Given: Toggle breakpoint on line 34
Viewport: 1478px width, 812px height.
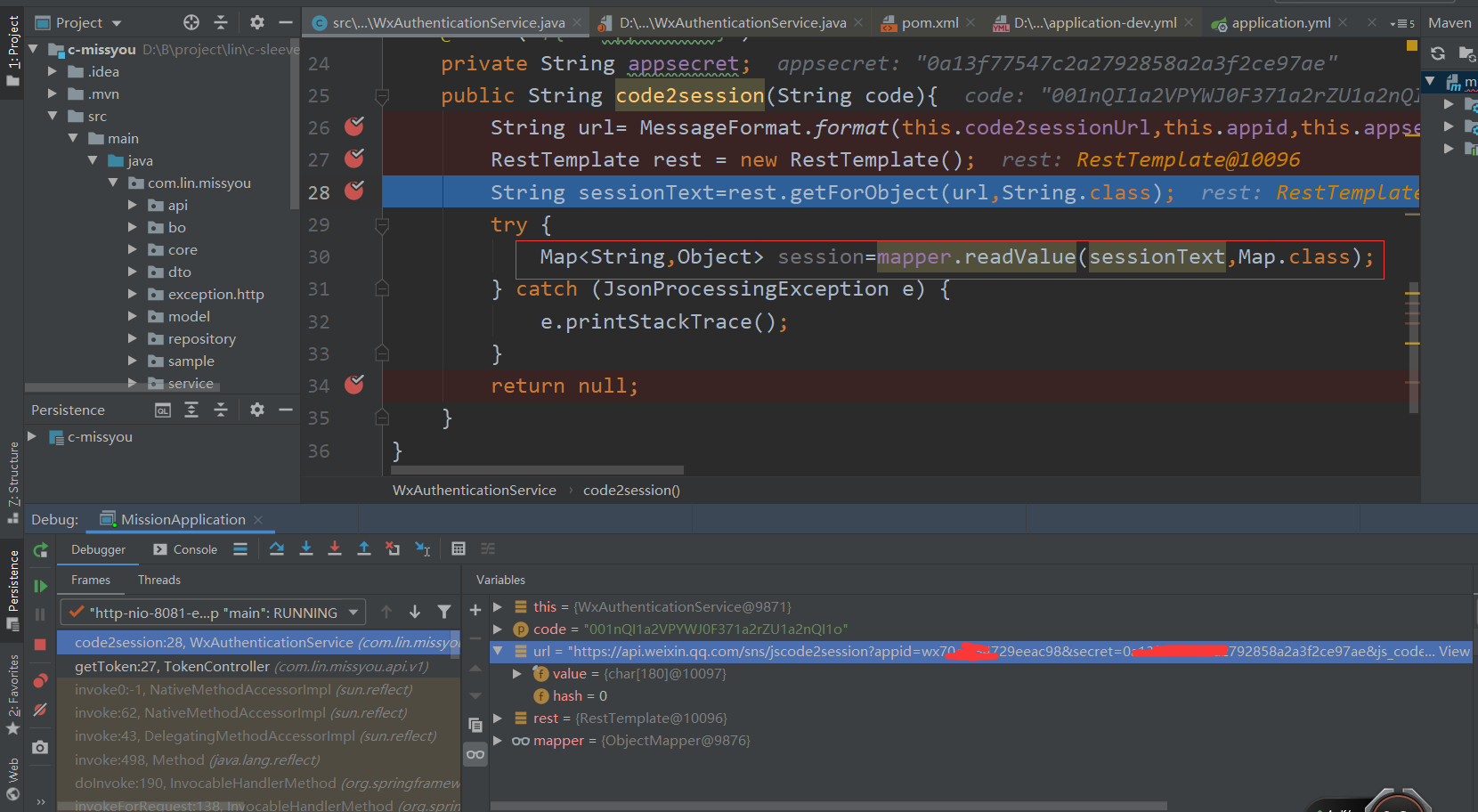Looking at the screenshot, I should [x=354, y=385].
